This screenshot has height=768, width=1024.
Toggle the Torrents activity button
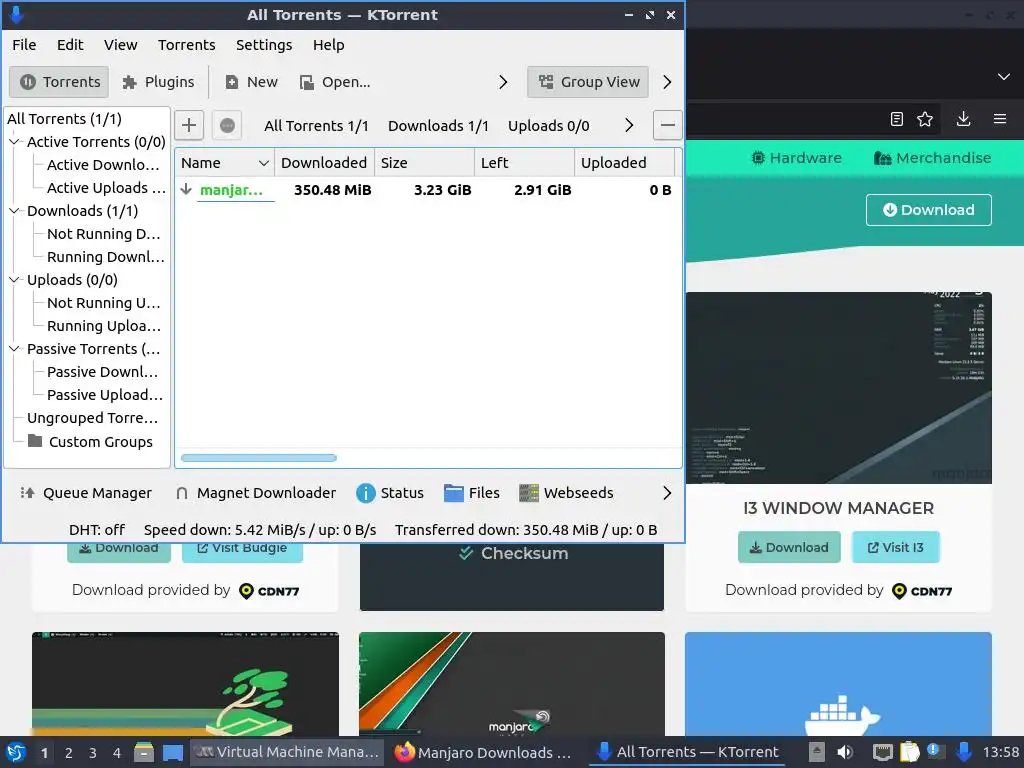(x=59, y=82)
